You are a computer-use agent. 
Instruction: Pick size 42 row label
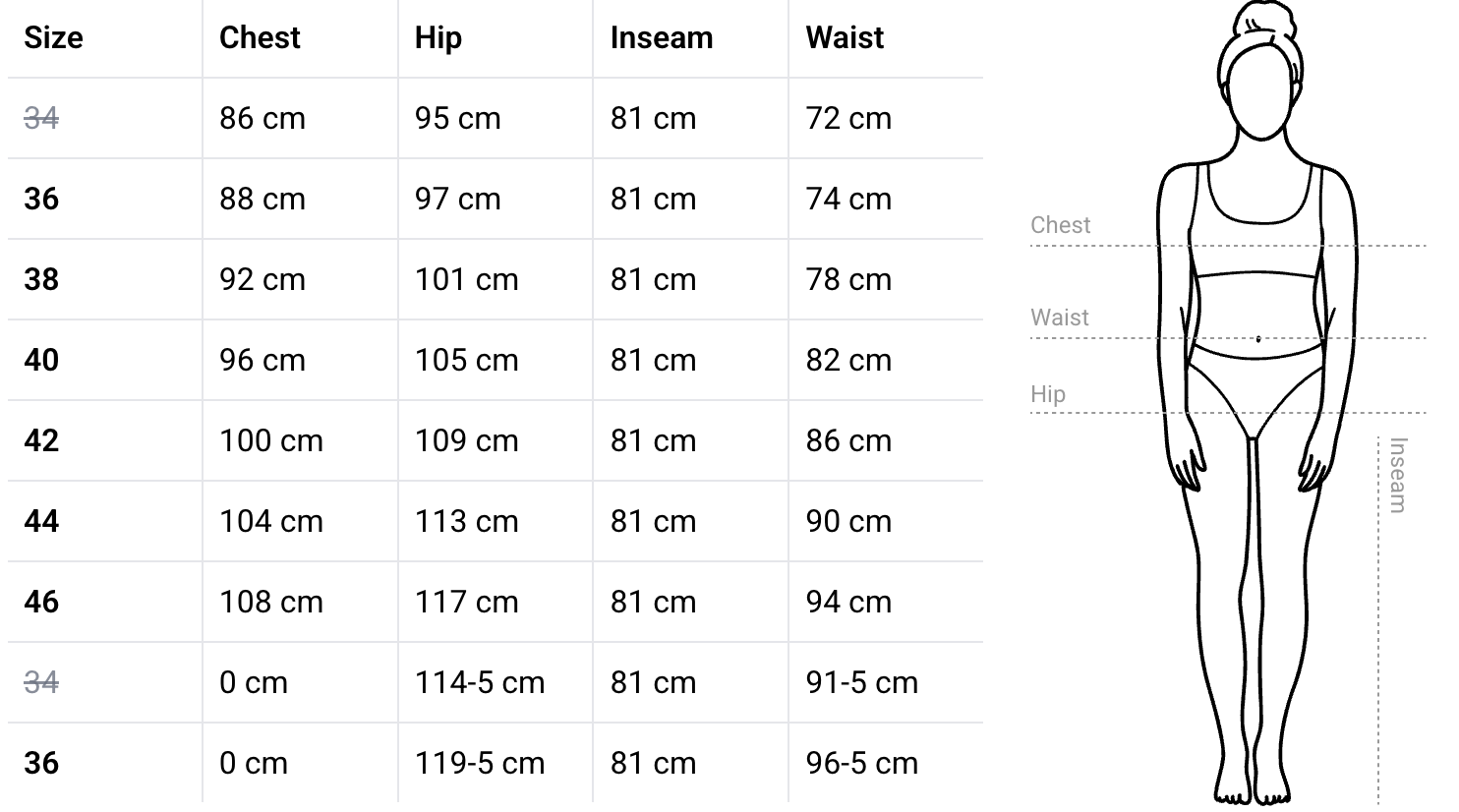(41, 440)
